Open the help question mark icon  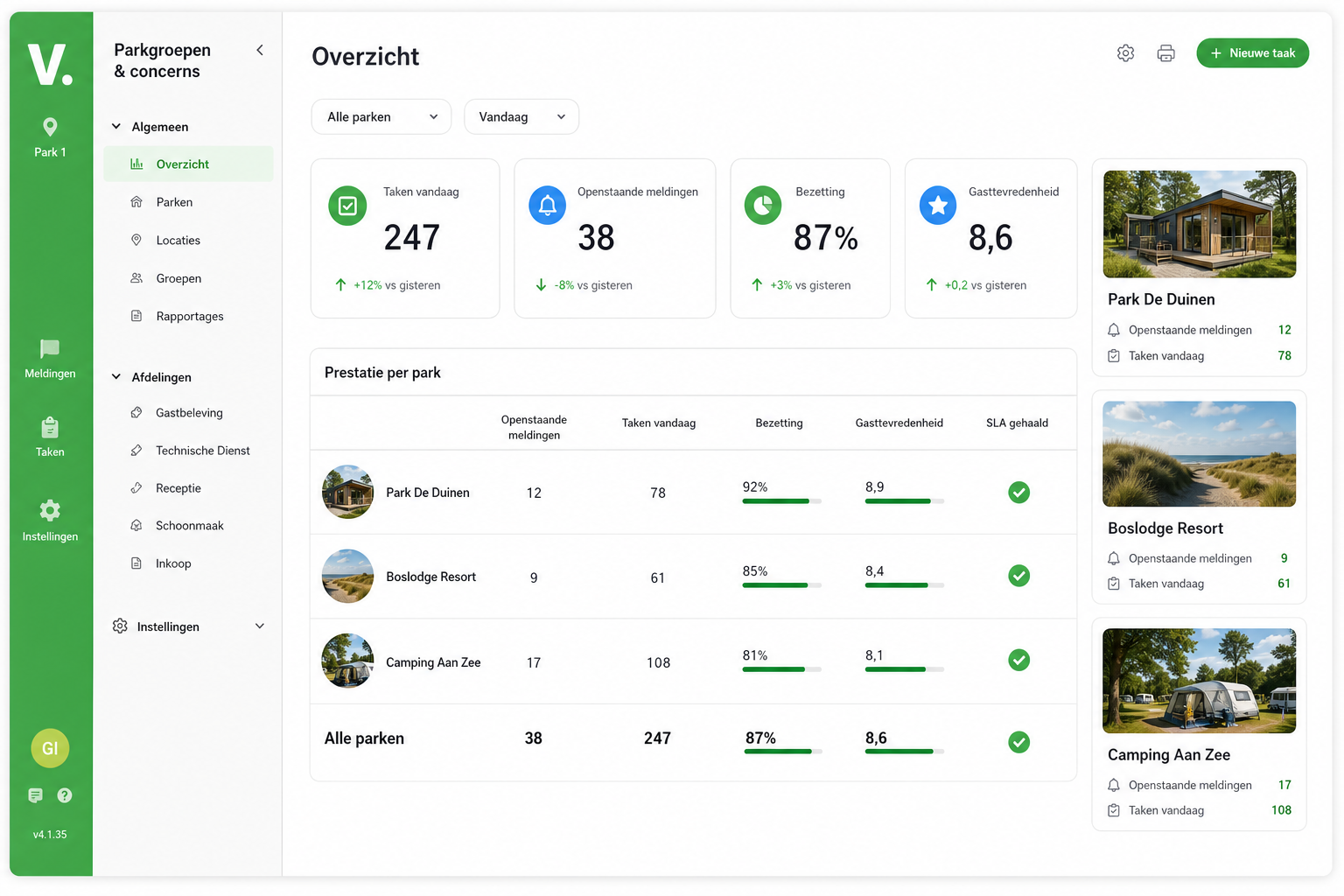65,795
